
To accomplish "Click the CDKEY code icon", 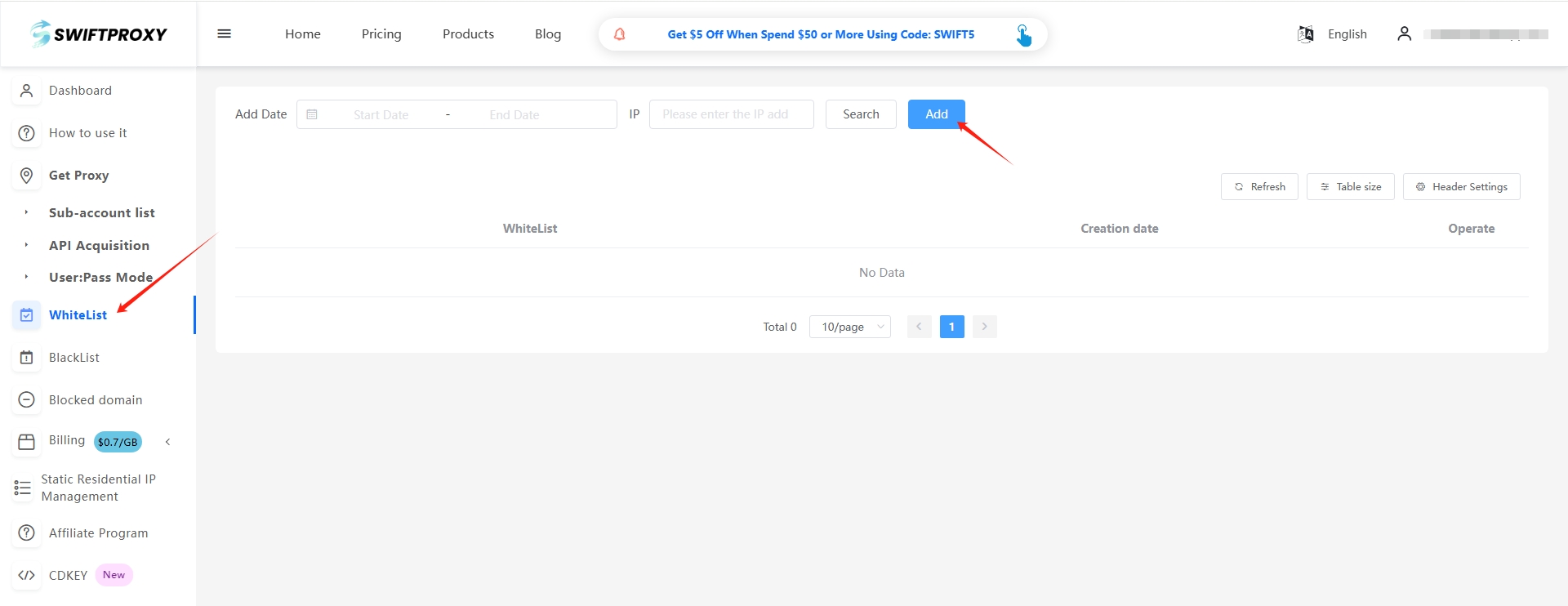I will (x=27, y=575).
